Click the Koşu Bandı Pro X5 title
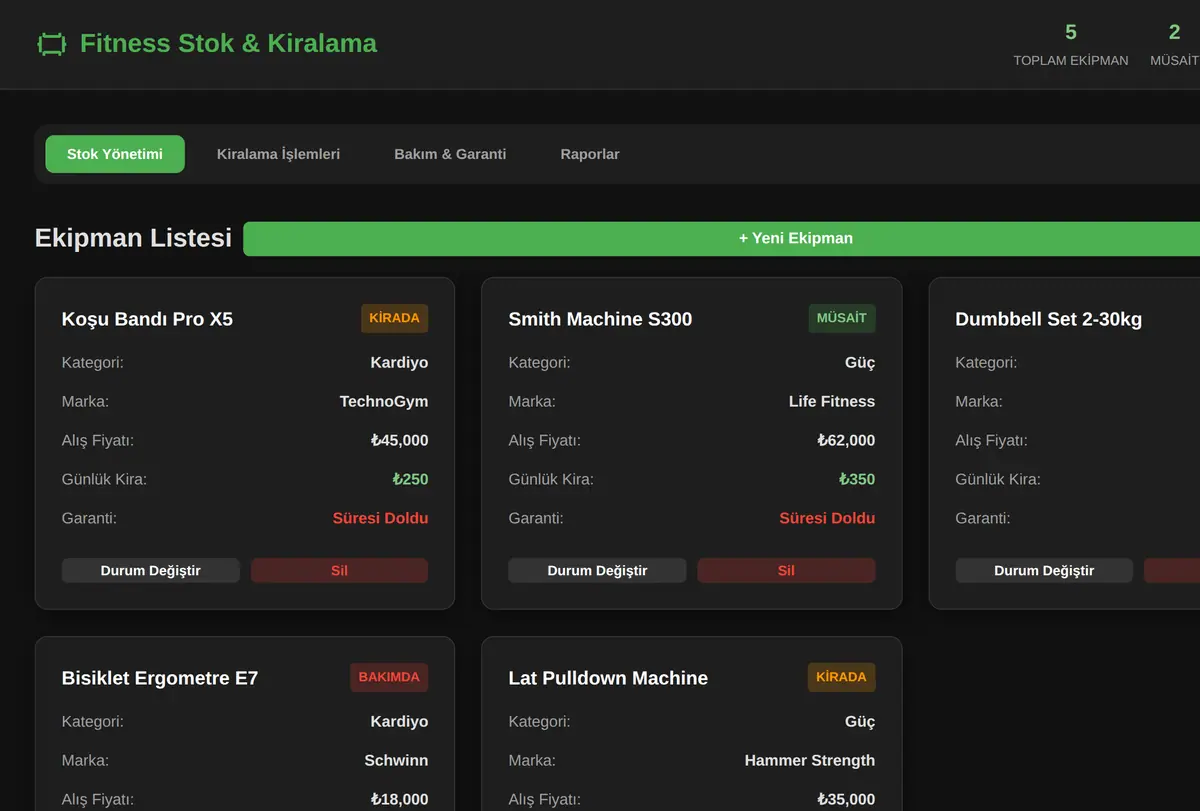The image size is (1200, 811). pyautogui.click(x=147, y=319)
